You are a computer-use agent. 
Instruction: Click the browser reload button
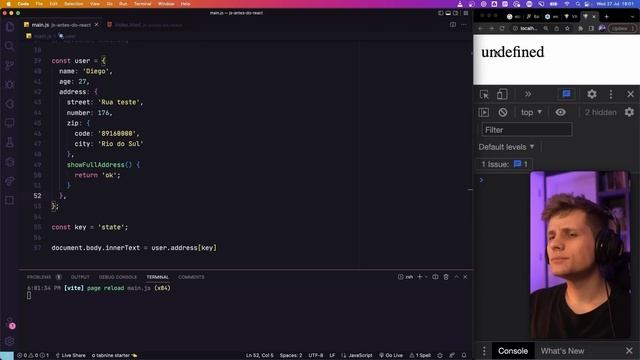[x=502, y=28]
